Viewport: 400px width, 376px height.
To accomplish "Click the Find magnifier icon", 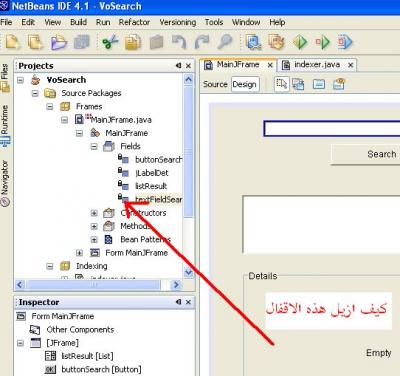I will coord(225,42).
